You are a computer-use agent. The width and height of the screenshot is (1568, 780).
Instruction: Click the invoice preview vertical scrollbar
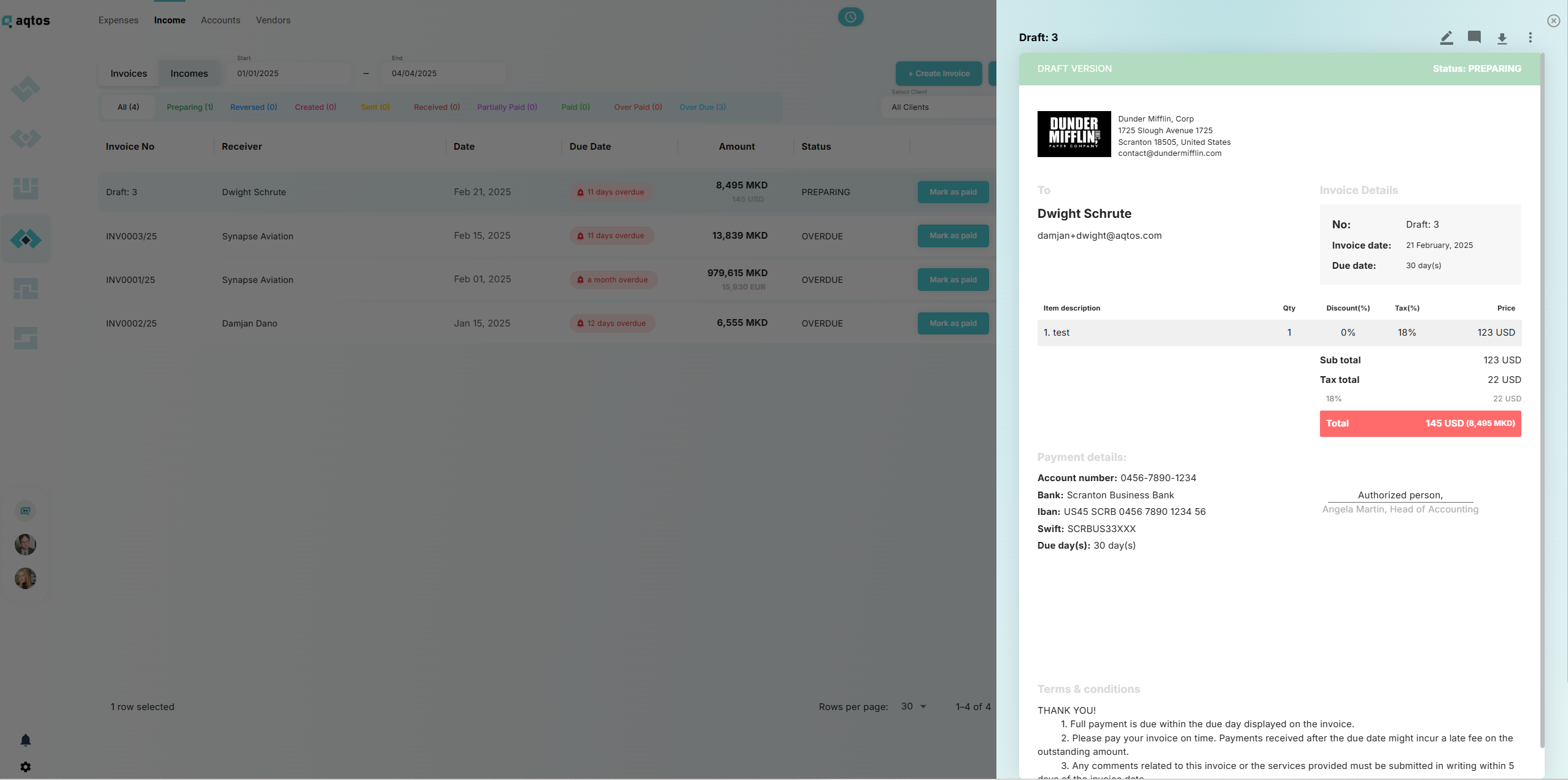[x=1542, y=399]
